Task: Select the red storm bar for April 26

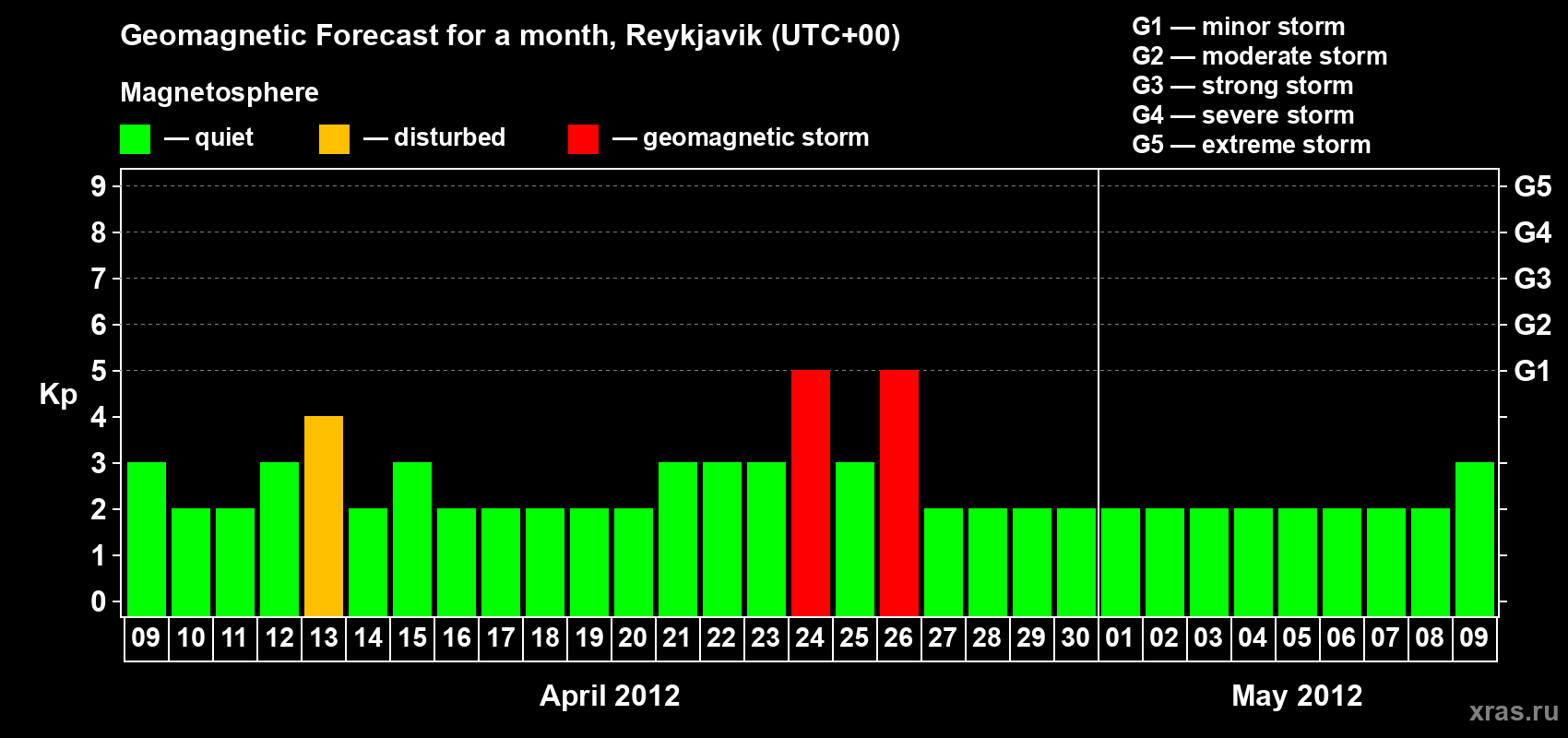Action: point(899,493)
